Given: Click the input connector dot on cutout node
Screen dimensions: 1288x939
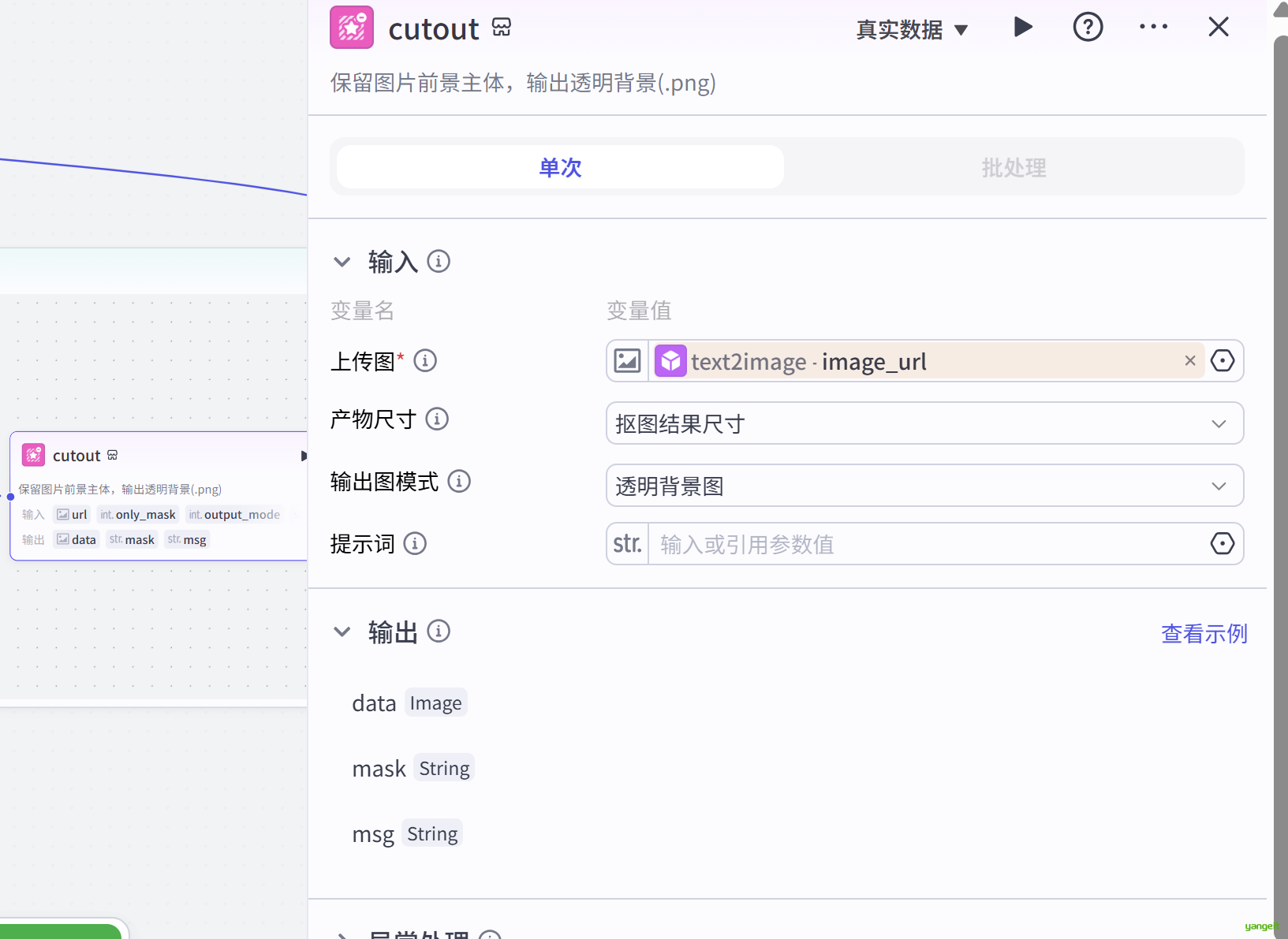Looking at the screenshot, I should pyautogui.click(x=10, y=497).
